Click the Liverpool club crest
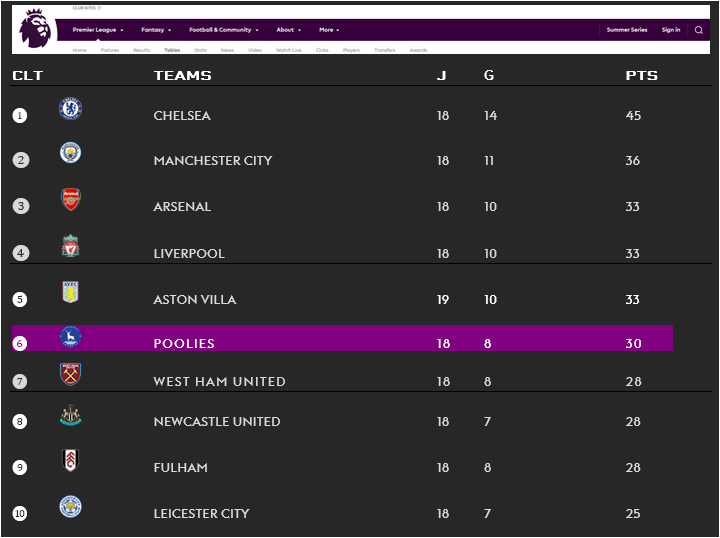 [70, 246]
